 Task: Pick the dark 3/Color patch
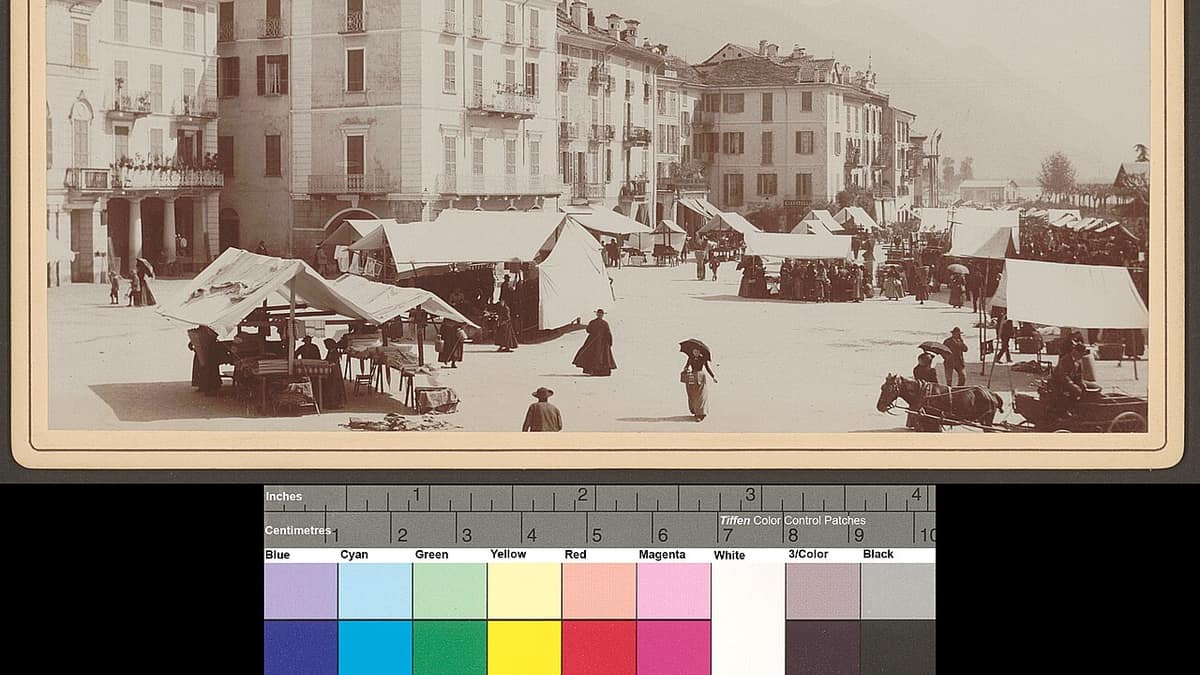[x=823, y=647]
